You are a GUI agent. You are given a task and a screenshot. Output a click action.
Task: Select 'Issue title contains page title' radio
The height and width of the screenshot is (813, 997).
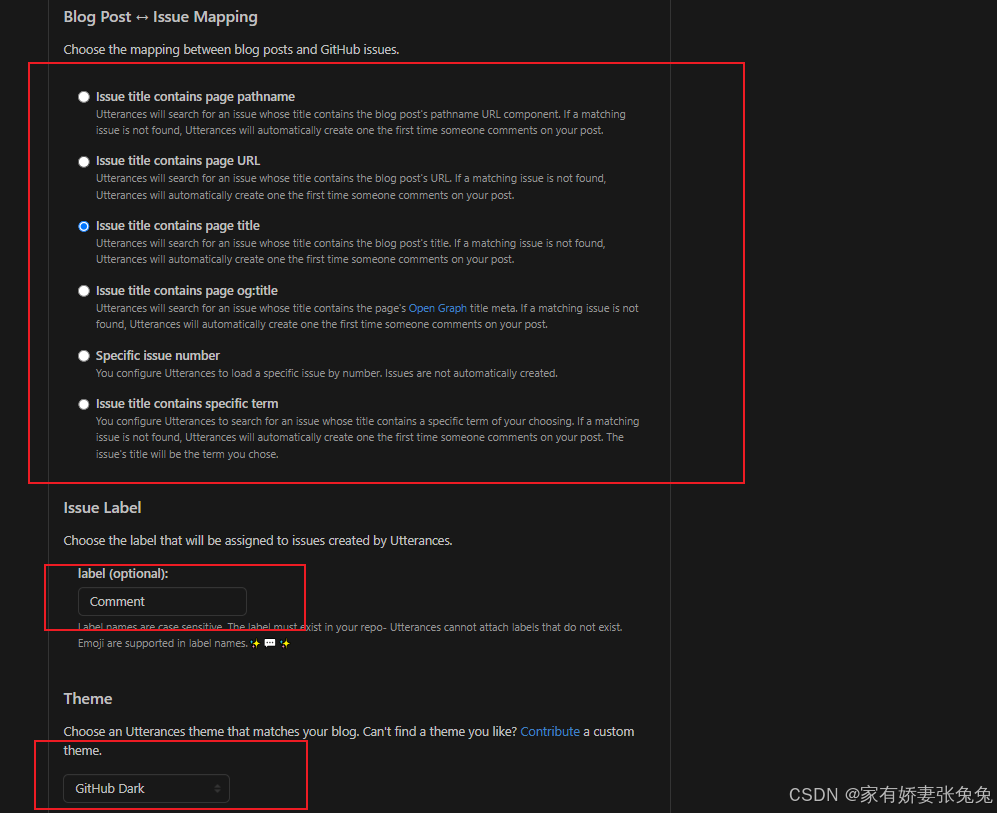pos(83,226)
